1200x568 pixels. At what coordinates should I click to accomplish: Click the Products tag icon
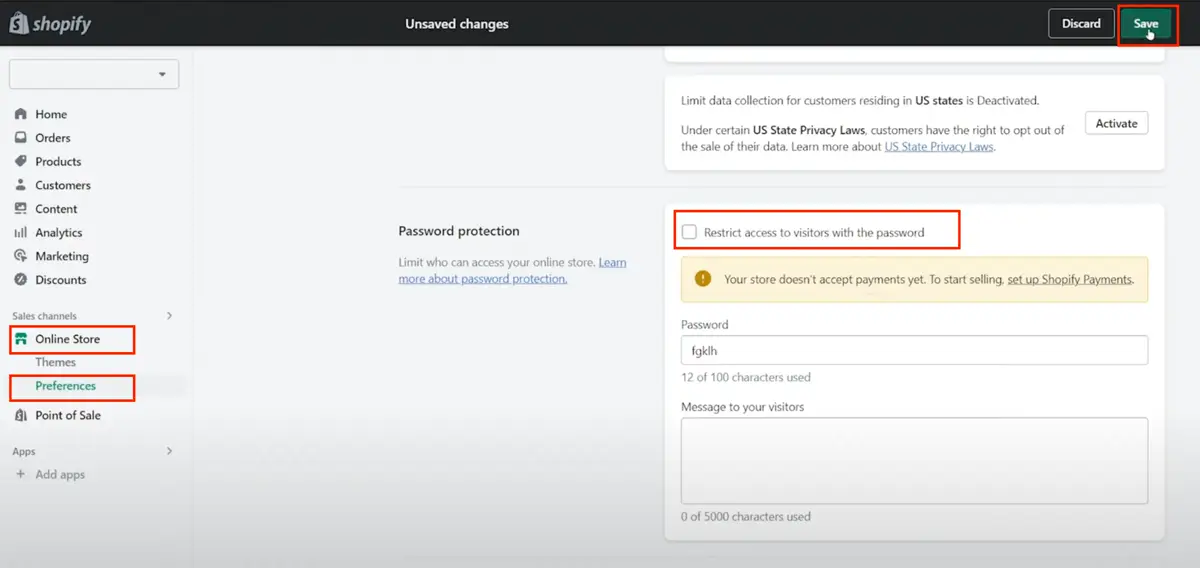20,161
